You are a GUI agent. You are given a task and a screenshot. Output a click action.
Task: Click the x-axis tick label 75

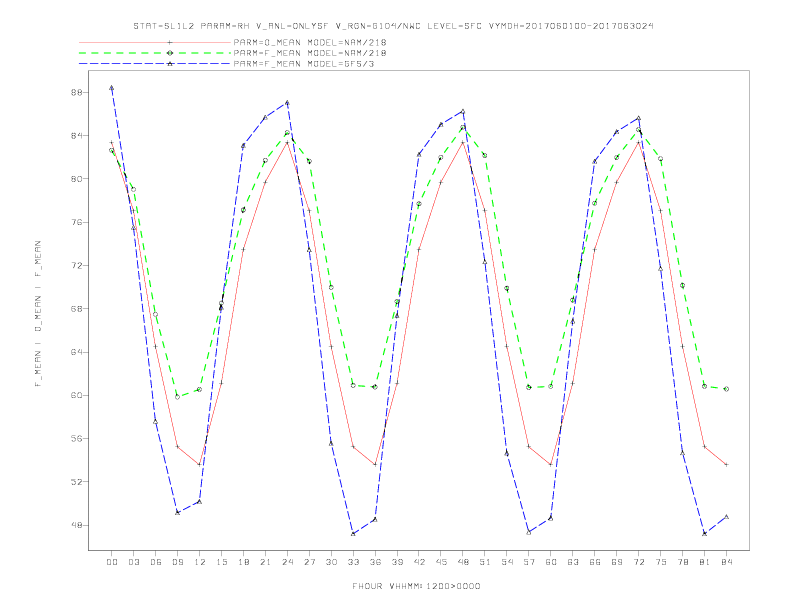661,562
